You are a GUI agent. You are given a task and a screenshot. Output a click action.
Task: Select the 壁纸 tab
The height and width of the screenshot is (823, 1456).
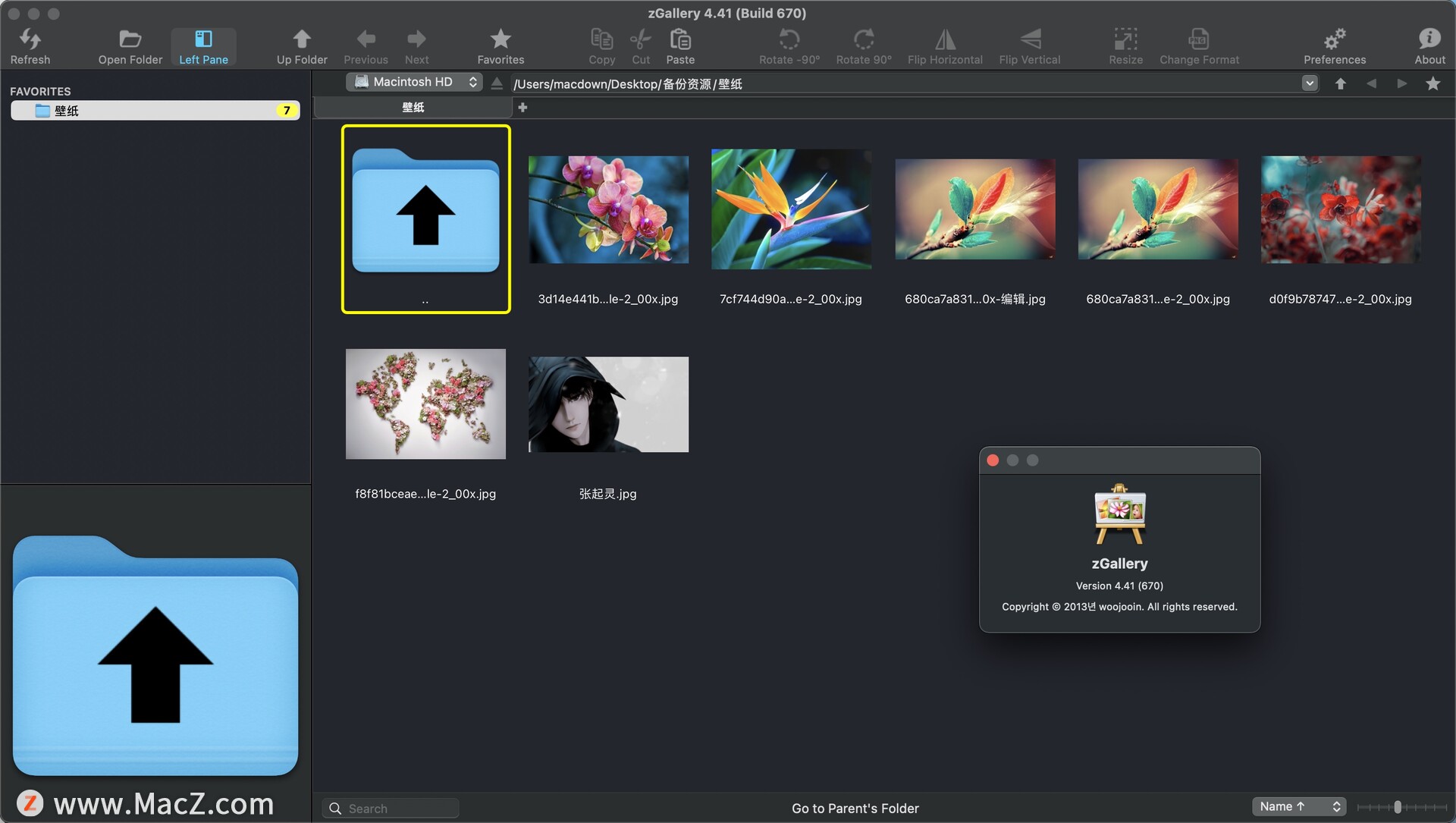tap(413, 108)
